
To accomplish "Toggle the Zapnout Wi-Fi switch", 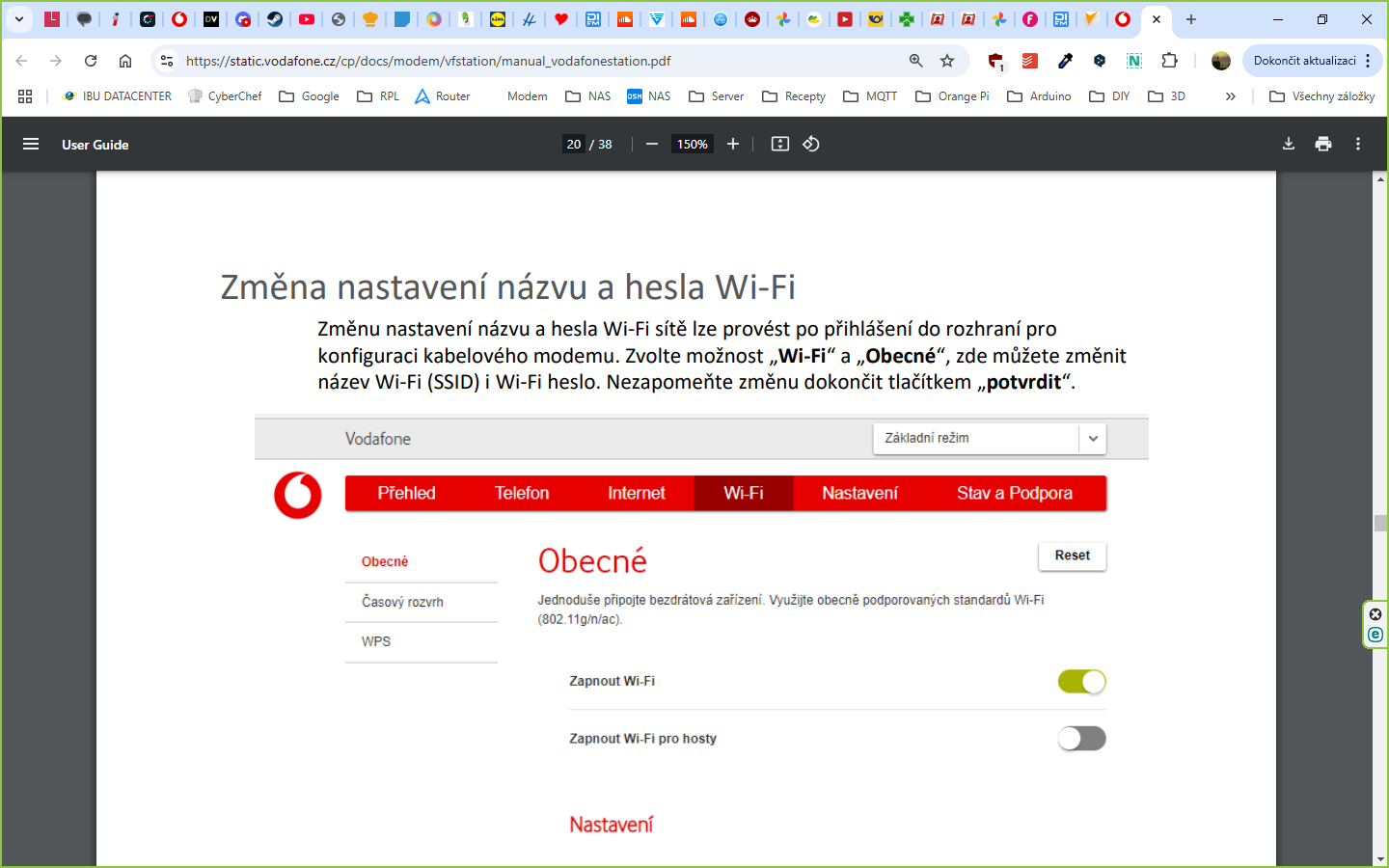I will click(x=1081, y=682).
